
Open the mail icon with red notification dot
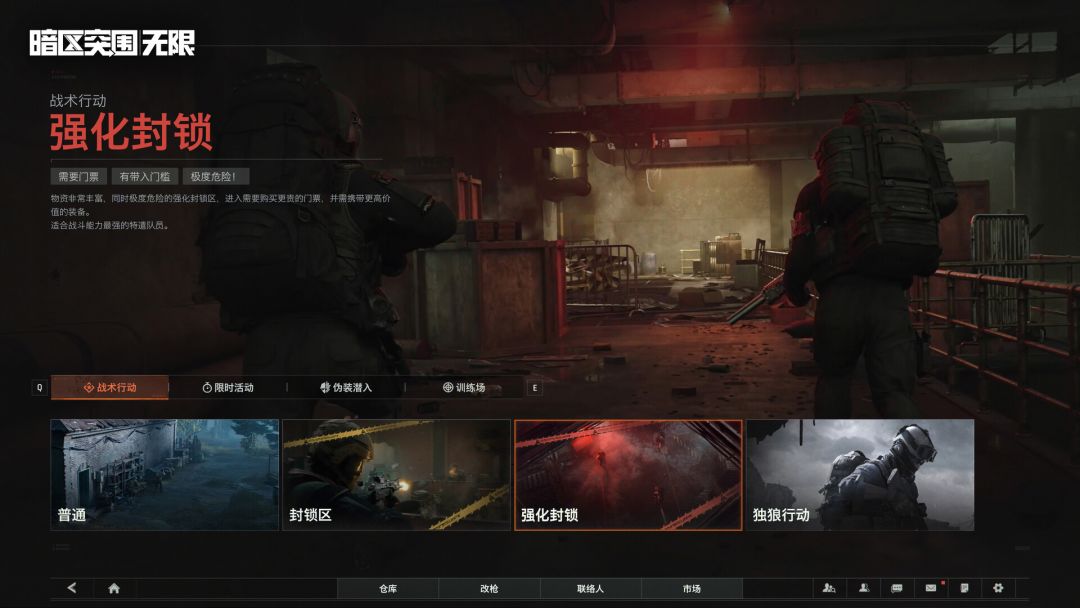pyautogui.click(x=930, y=589)
